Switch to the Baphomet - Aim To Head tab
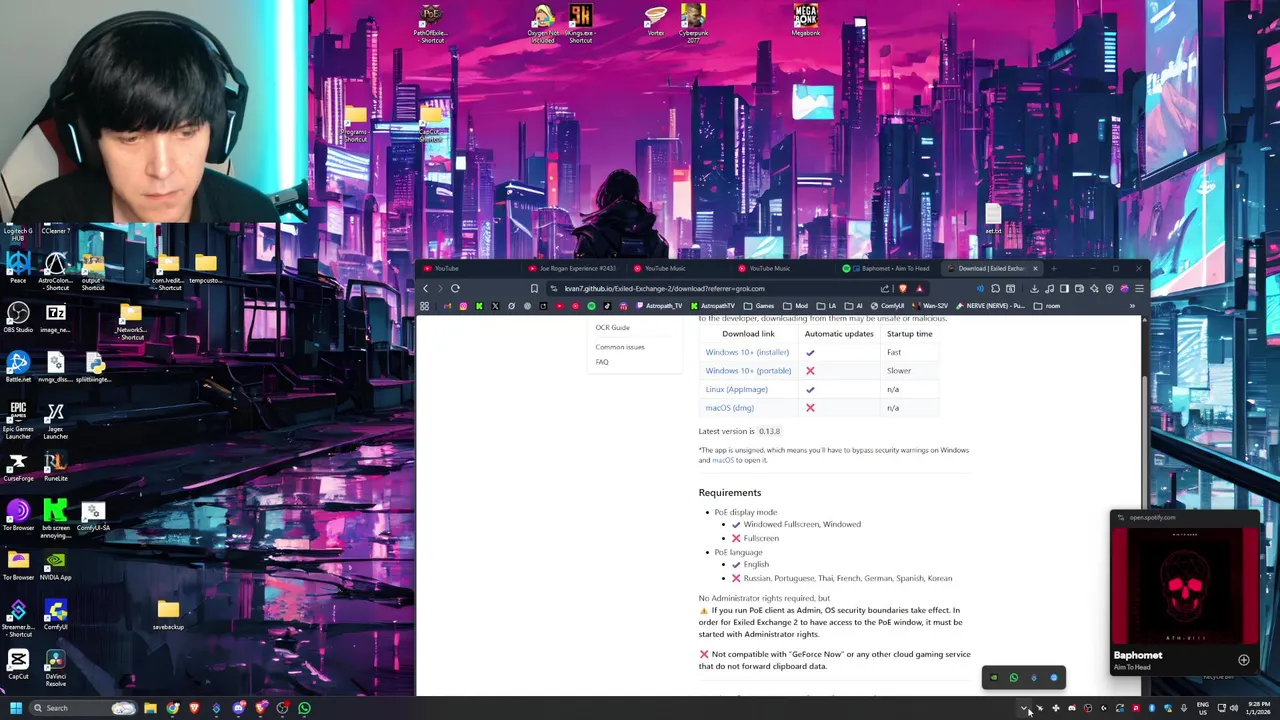The height and width of the screenshot is (720, 1280). [x=889, y=268]
